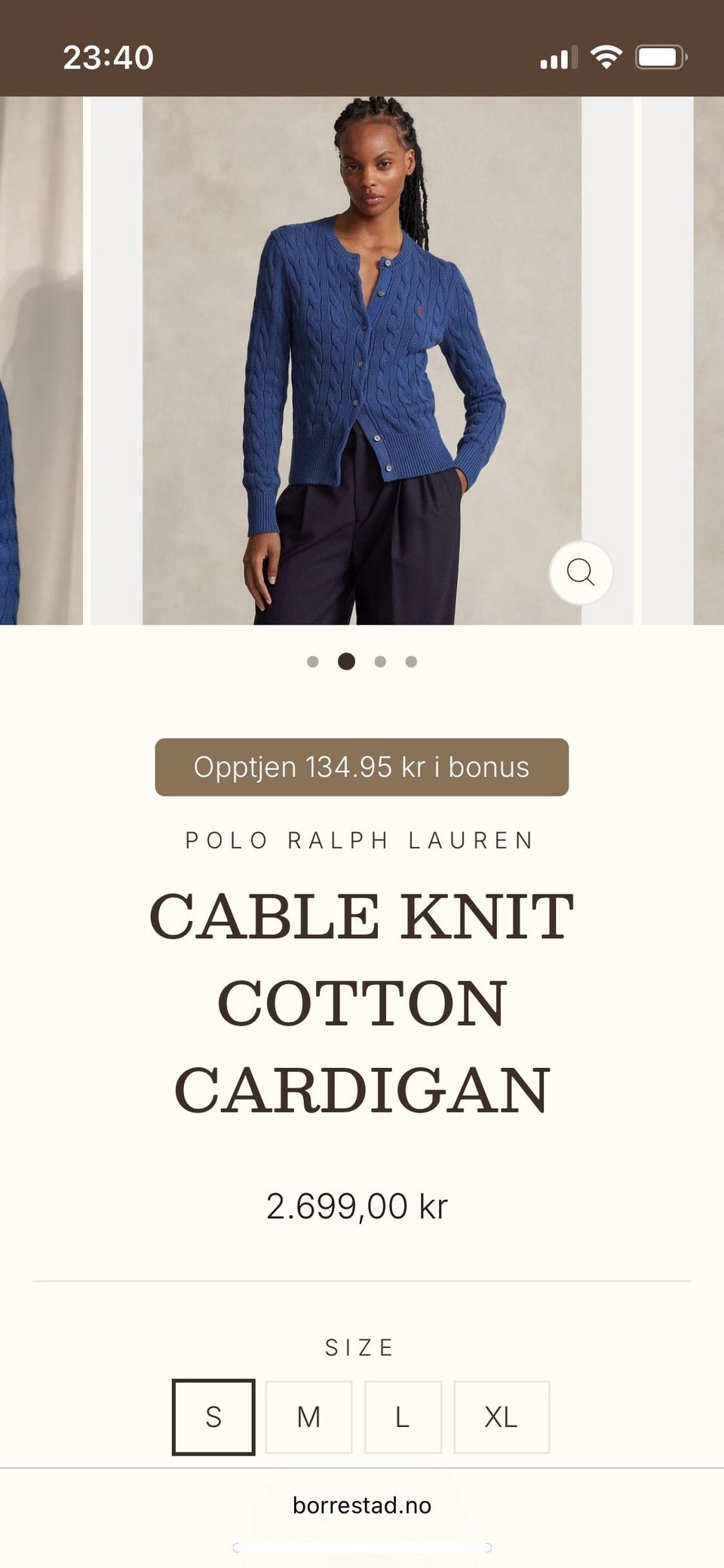The height and width of the screenshot is (1568, 724).
Task: Tap the 23:40 clock in status bar
Action: point(108,57)
